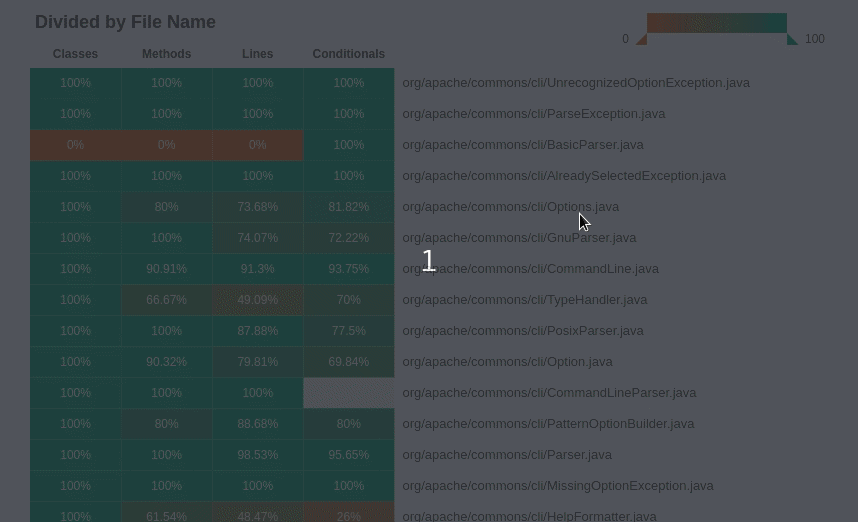
Task: Click the Lines column header
Action: (257, 54)
